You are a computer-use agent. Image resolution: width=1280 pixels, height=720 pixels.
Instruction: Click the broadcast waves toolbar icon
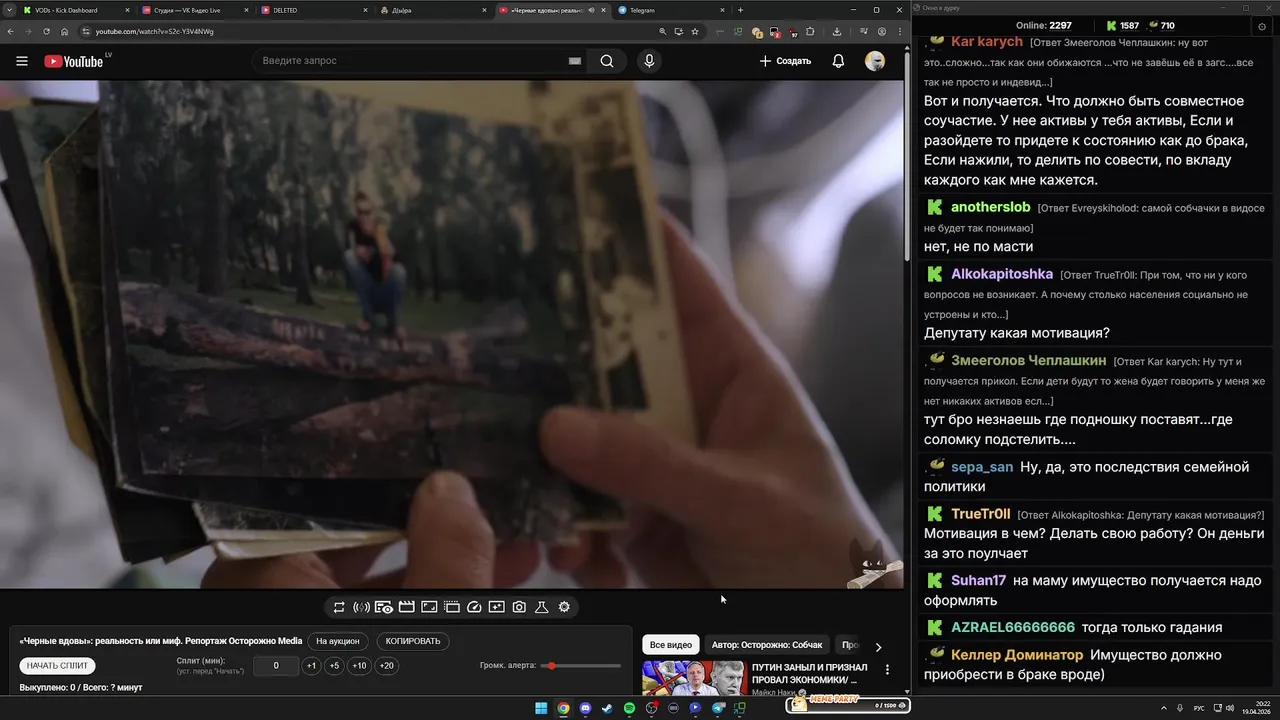coord(362,607)
